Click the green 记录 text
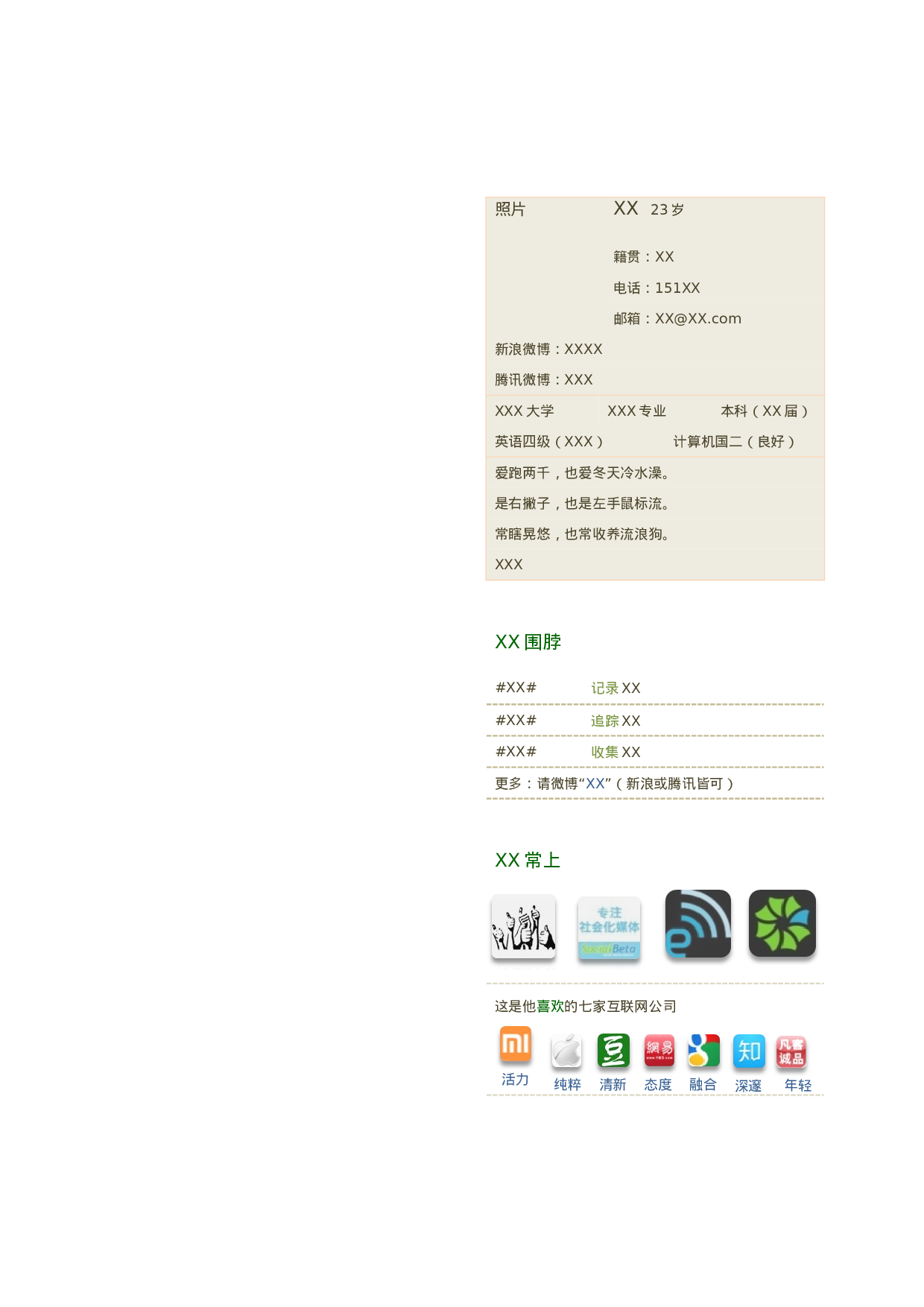This screenshot has width=924, height=1307. pos(605,688)
